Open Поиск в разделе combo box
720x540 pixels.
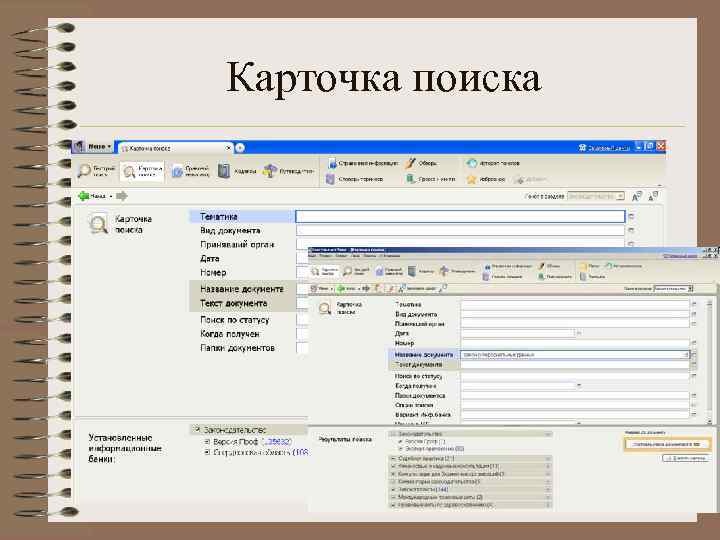(x=596, y=196)
